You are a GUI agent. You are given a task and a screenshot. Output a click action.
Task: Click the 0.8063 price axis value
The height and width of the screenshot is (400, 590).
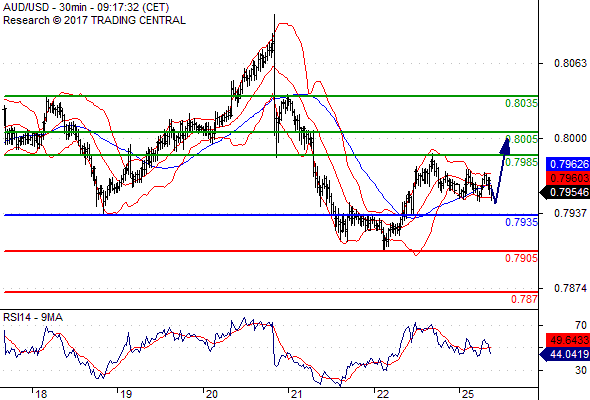pos(570,63)
